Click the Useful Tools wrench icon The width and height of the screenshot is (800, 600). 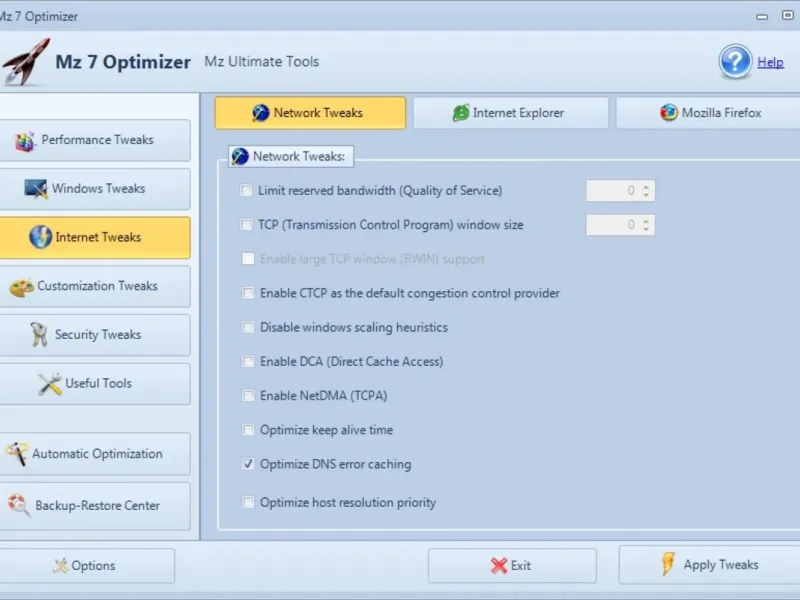49,384
